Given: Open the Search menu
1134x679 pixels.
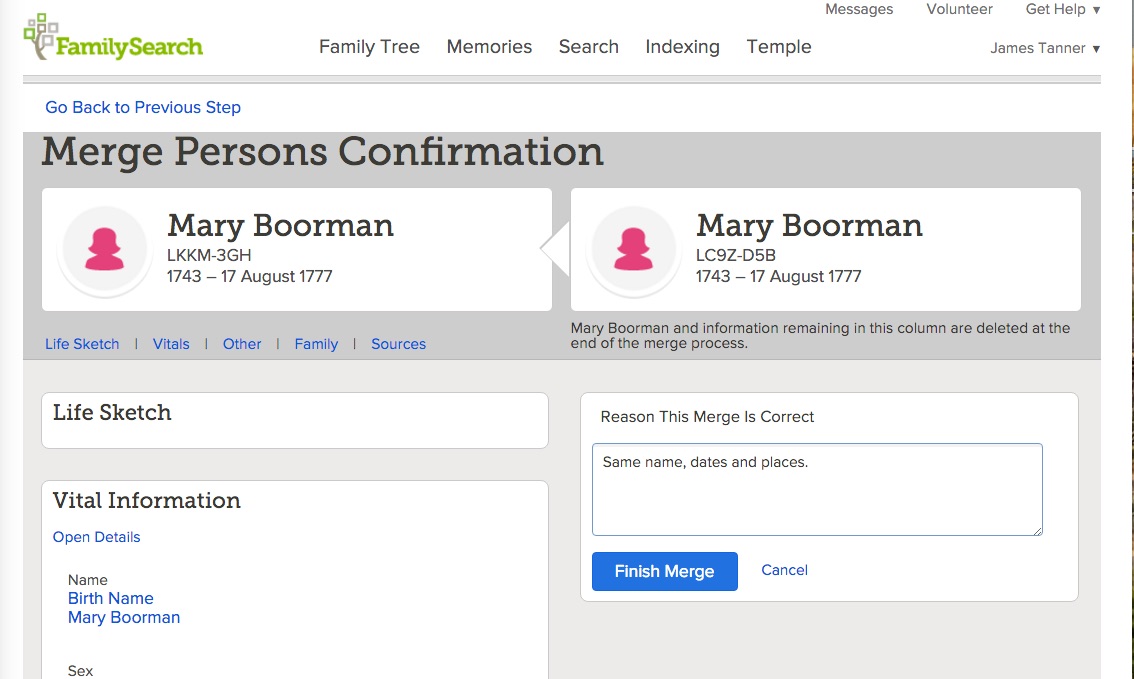Looking at the screenshot, I should pyautogui.click(x=588, y=47).
